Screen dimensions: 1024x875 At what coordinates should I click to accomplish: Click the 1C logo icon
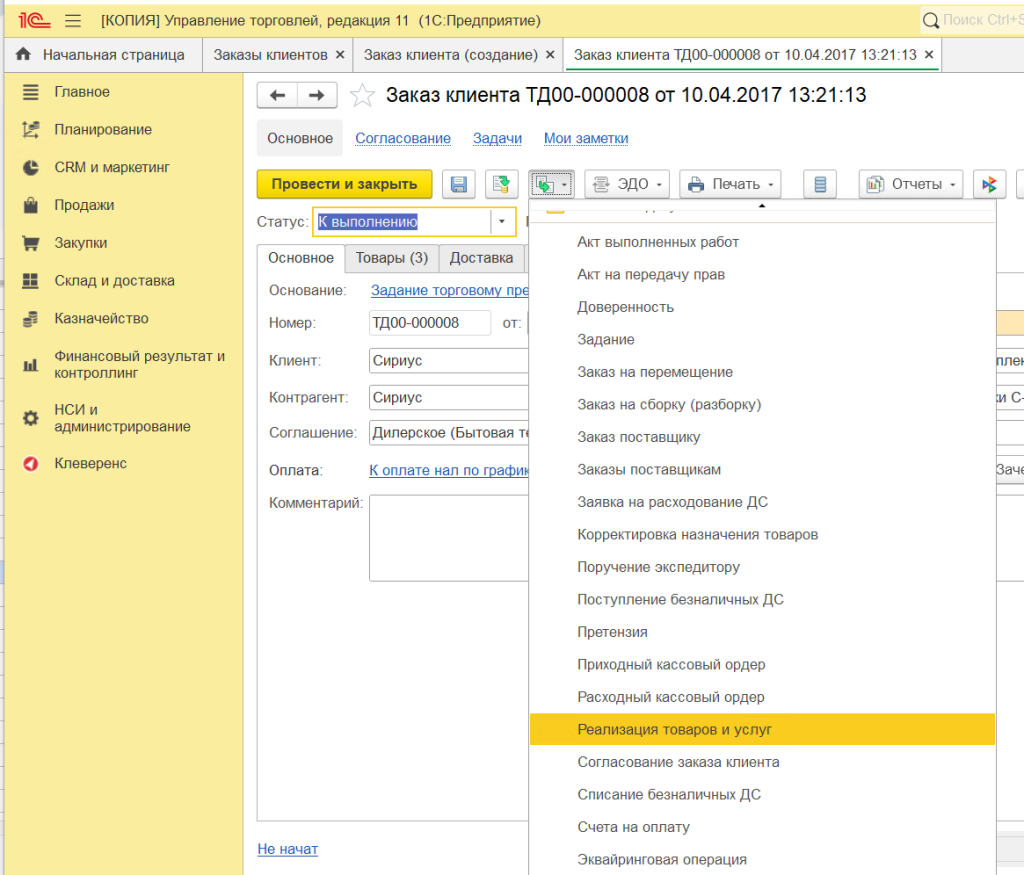pos(34,21)
